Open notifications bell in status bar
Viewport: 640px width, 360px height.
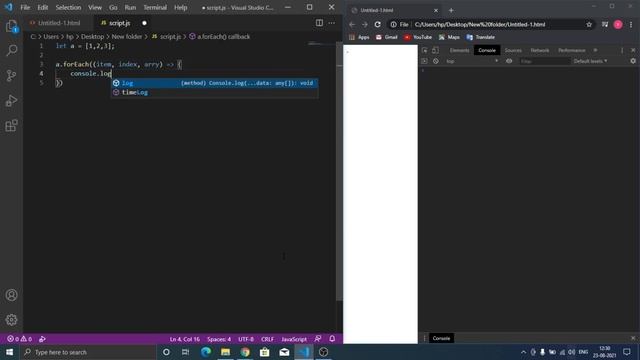[332, 339]
